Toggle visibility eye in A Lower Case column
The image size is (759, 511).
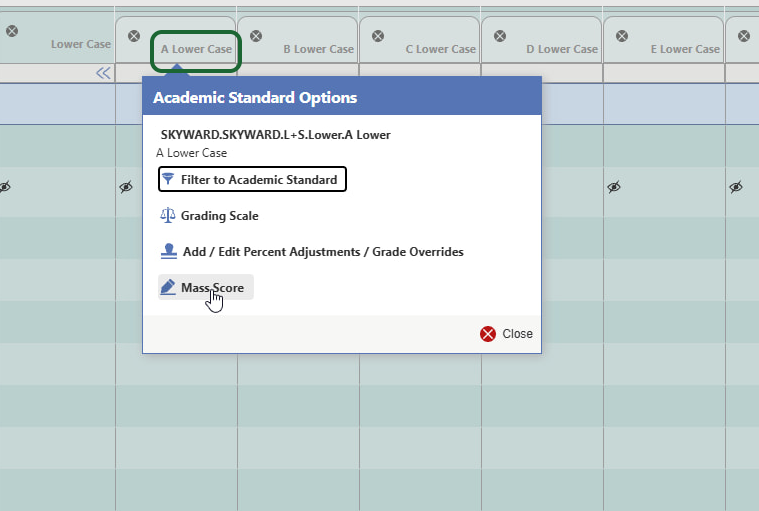click(x=126, y=187)
